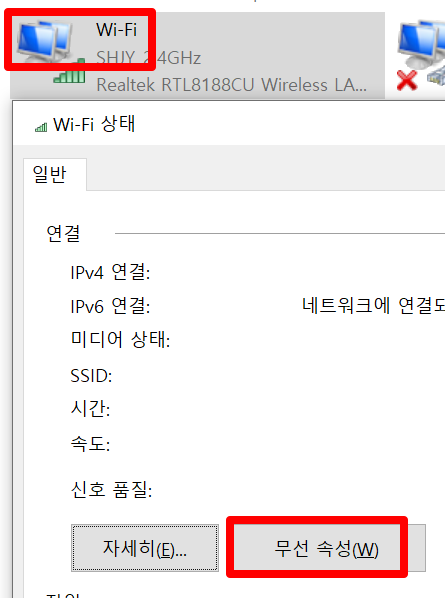Click the 시간: label

91,409
